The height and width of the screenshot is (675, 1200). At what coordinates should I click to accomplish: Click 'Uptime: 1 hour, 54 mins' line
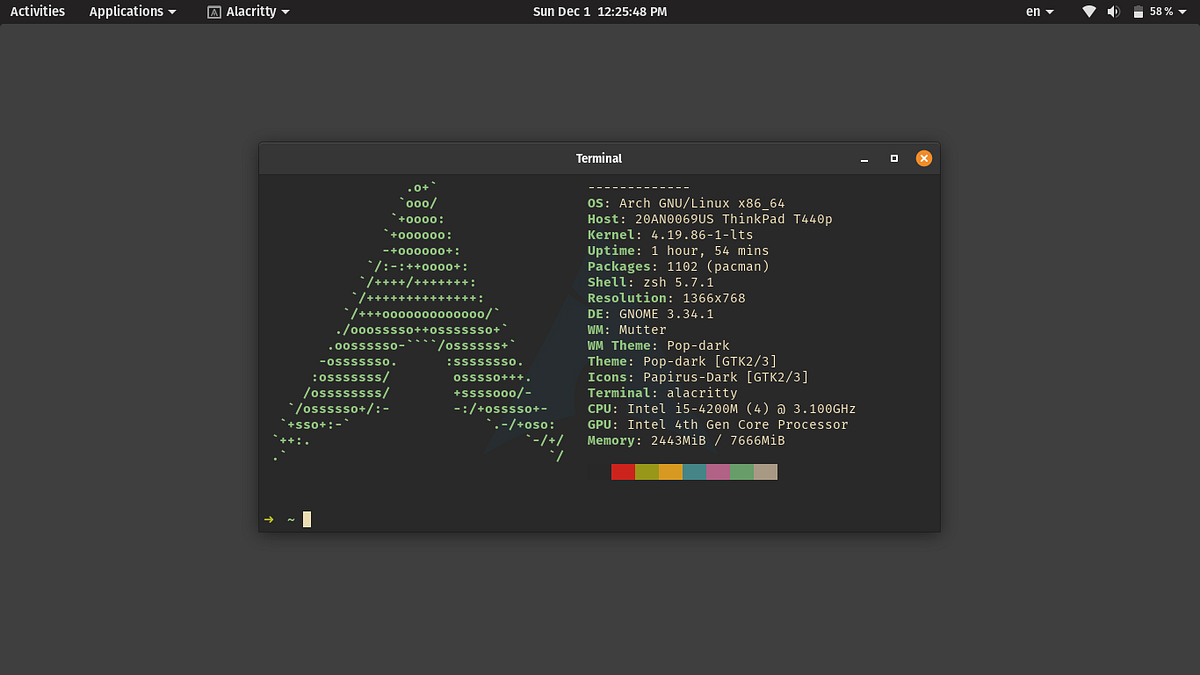[678, 251]
